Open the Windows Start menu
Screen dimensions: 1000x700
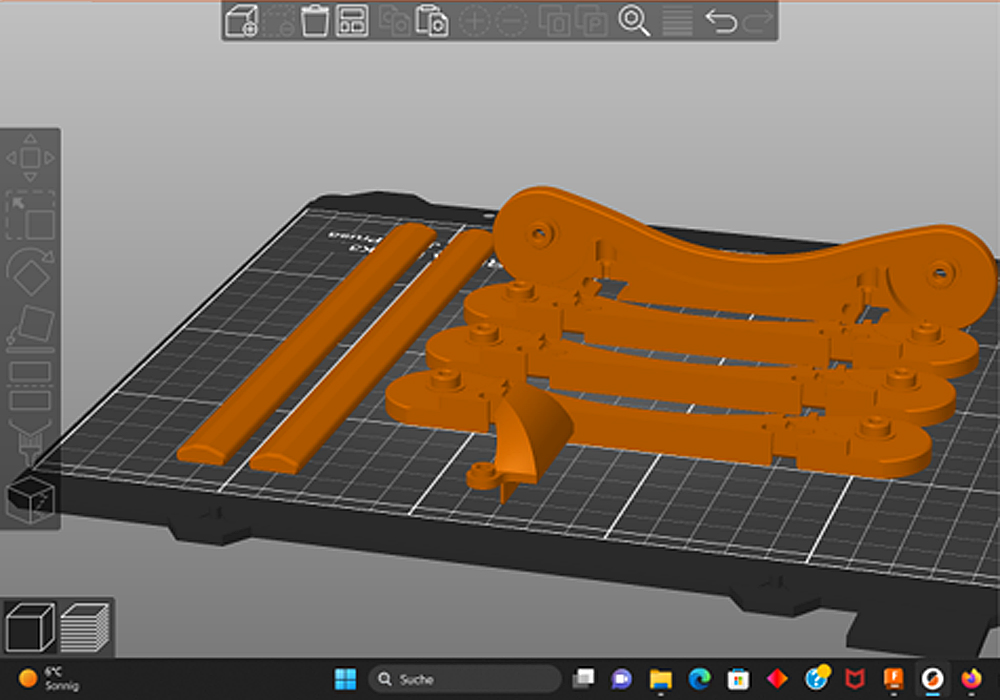[x=345, y=679]
